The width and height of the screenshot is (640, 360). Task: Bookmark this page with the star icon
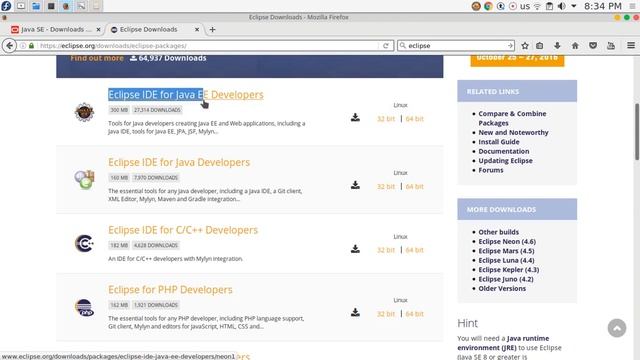[525, 46]
